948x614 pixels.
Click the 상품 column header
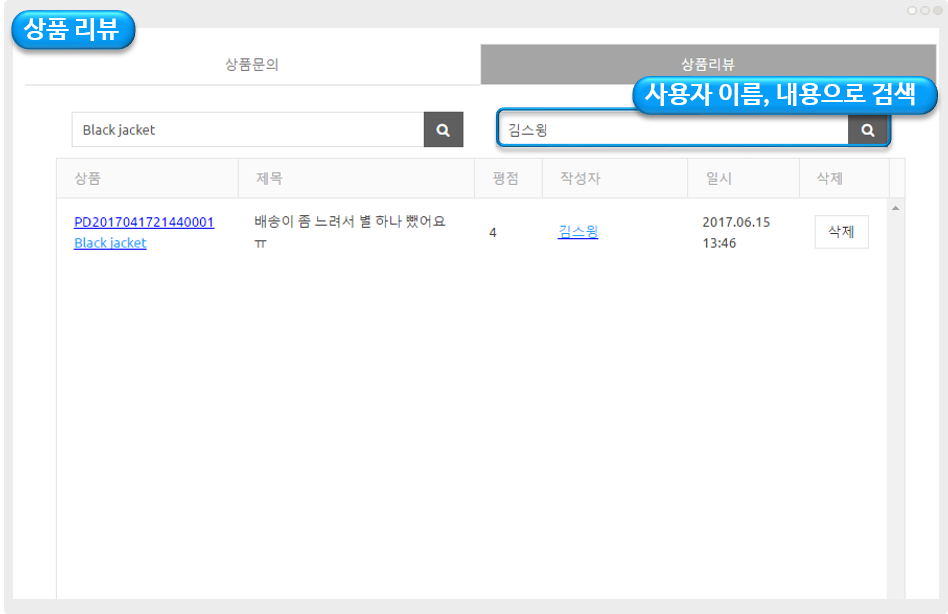87,179
